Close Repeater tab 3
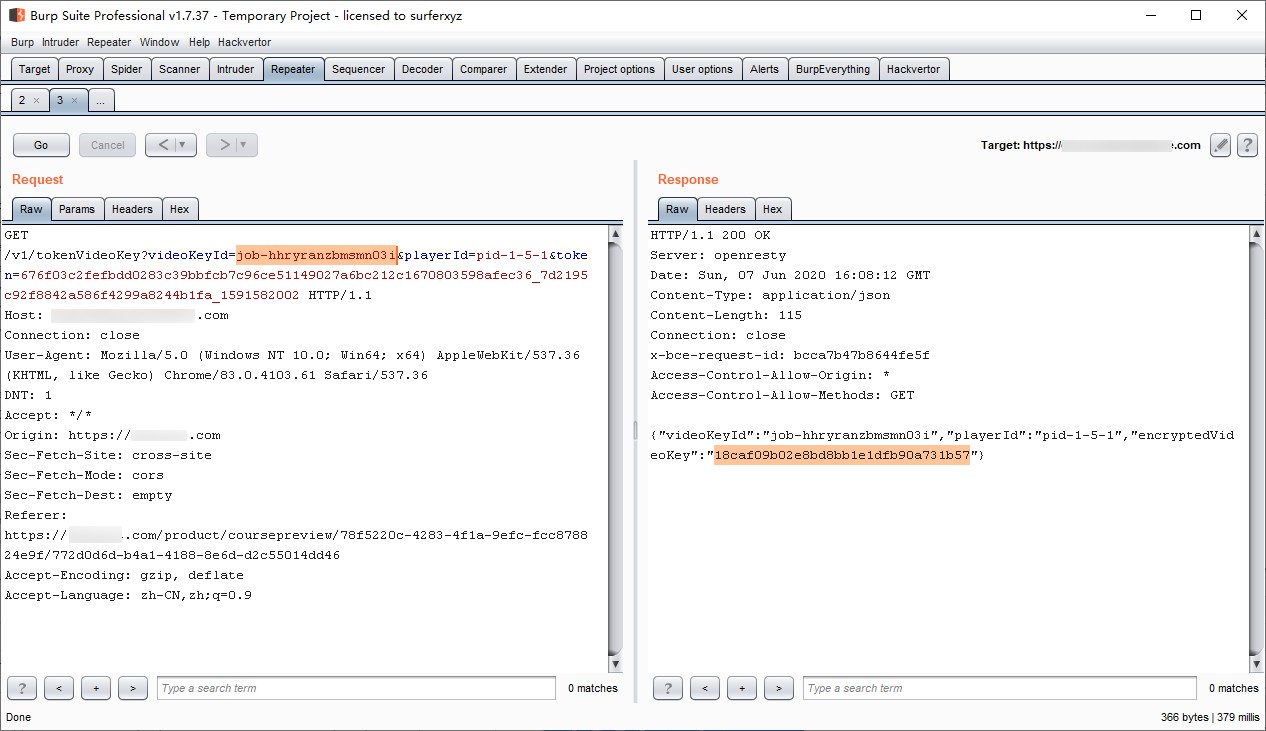 coord(74,101)
